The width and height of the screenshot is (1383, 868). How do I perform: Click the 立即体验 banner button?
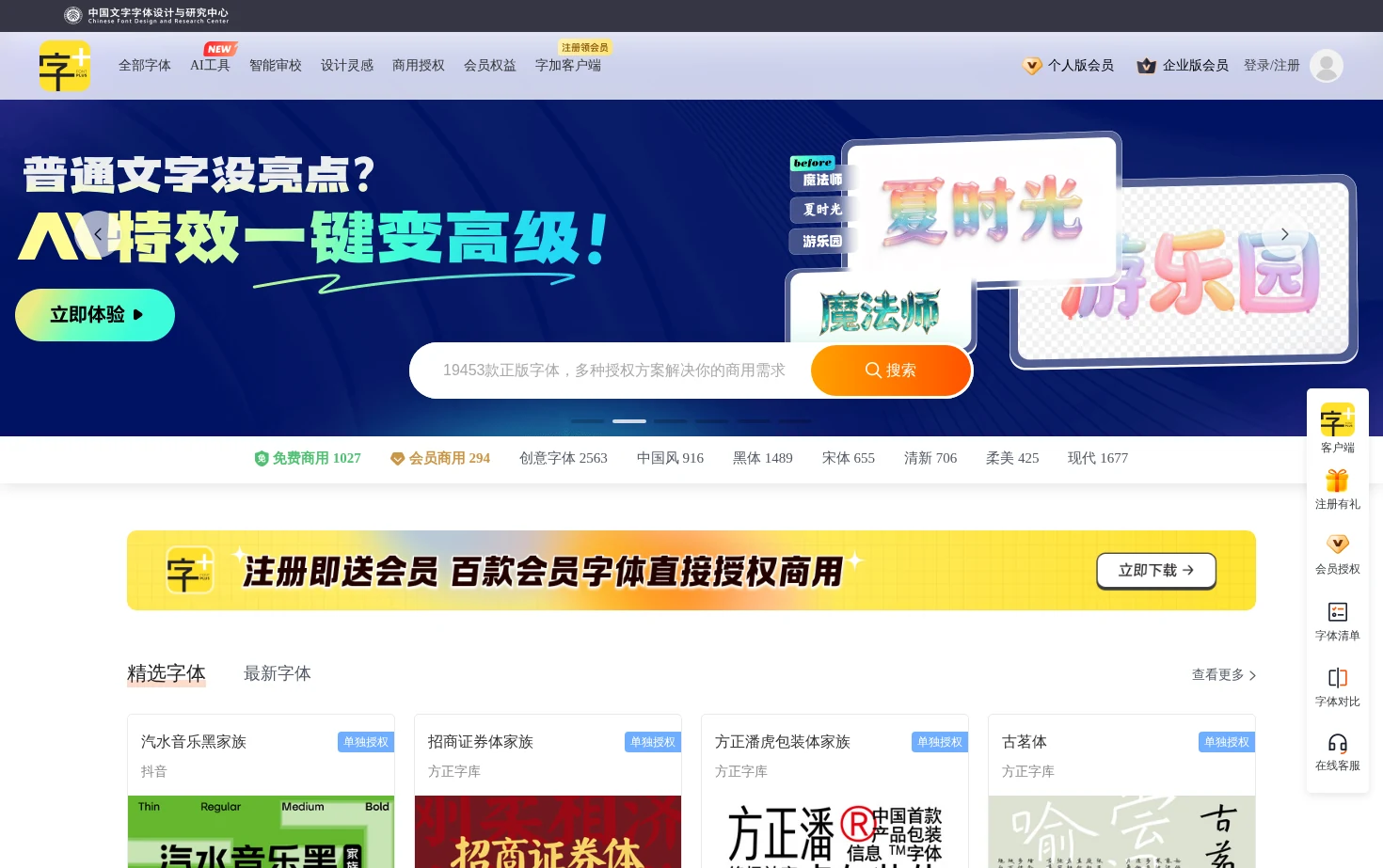click(95, 315)
